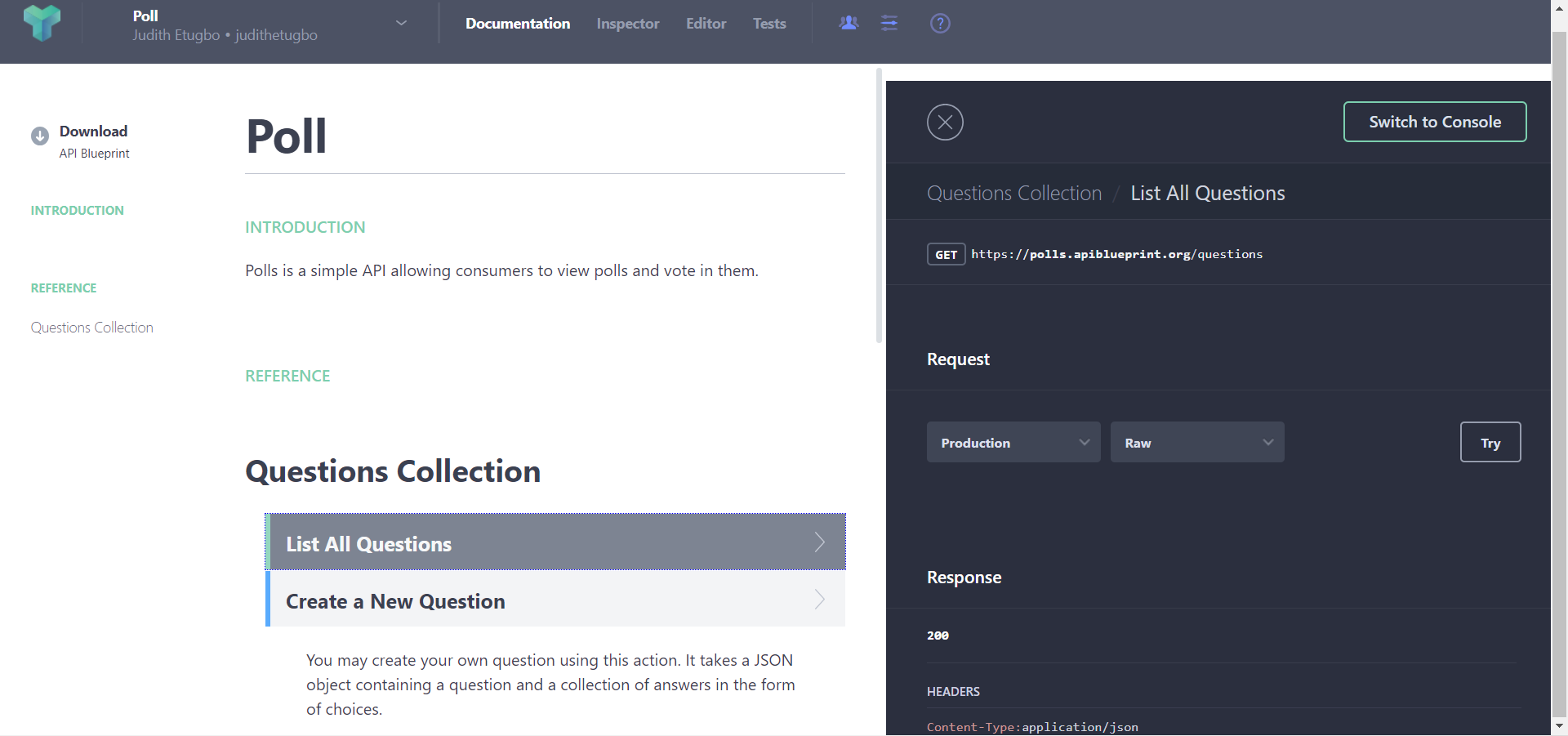Click the Apiary logo icon

tap(42, 23)
